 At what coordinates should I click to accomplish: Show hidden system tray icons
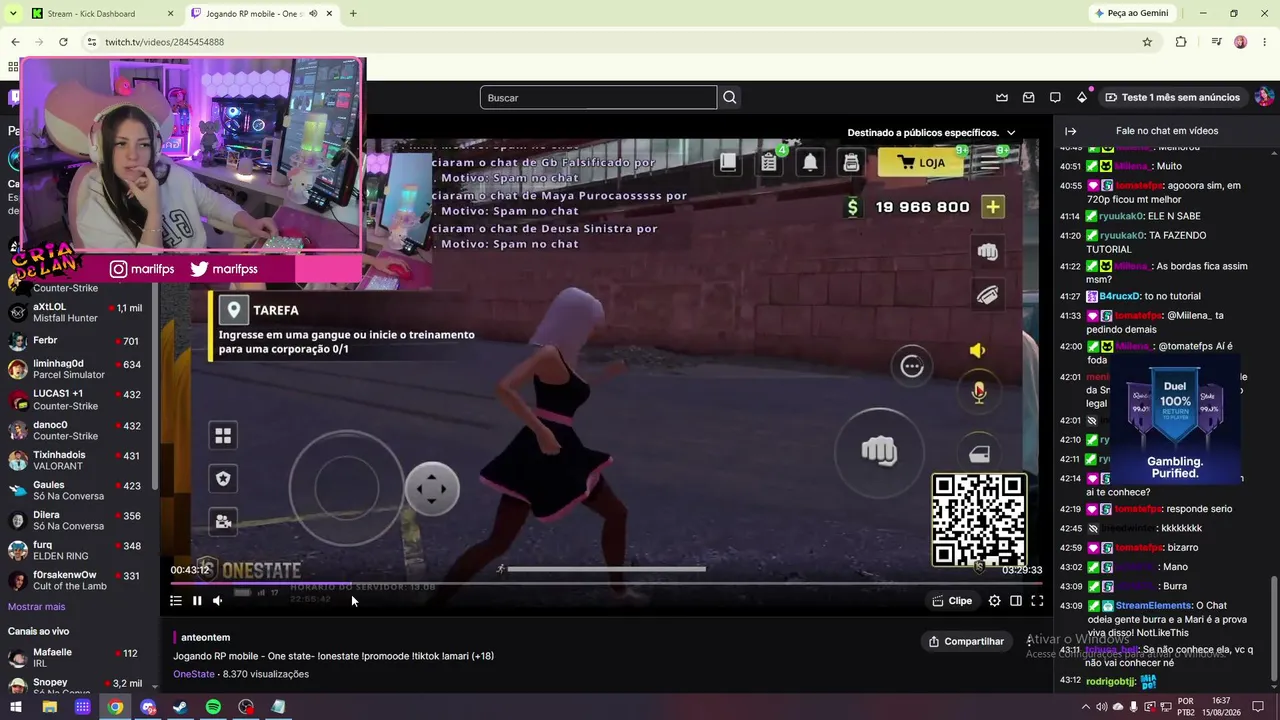pyautogui.click(x=1084, y=707)
